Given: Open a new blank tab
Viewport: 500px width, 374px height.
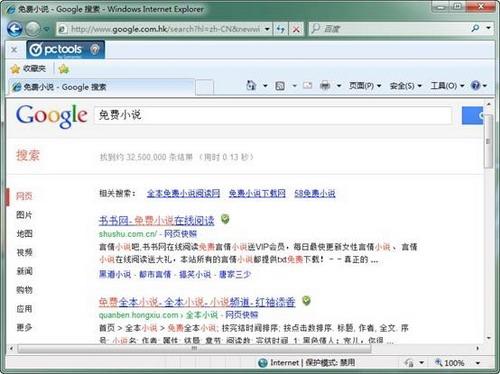Looking at the screenshot, I should point(204,87).
